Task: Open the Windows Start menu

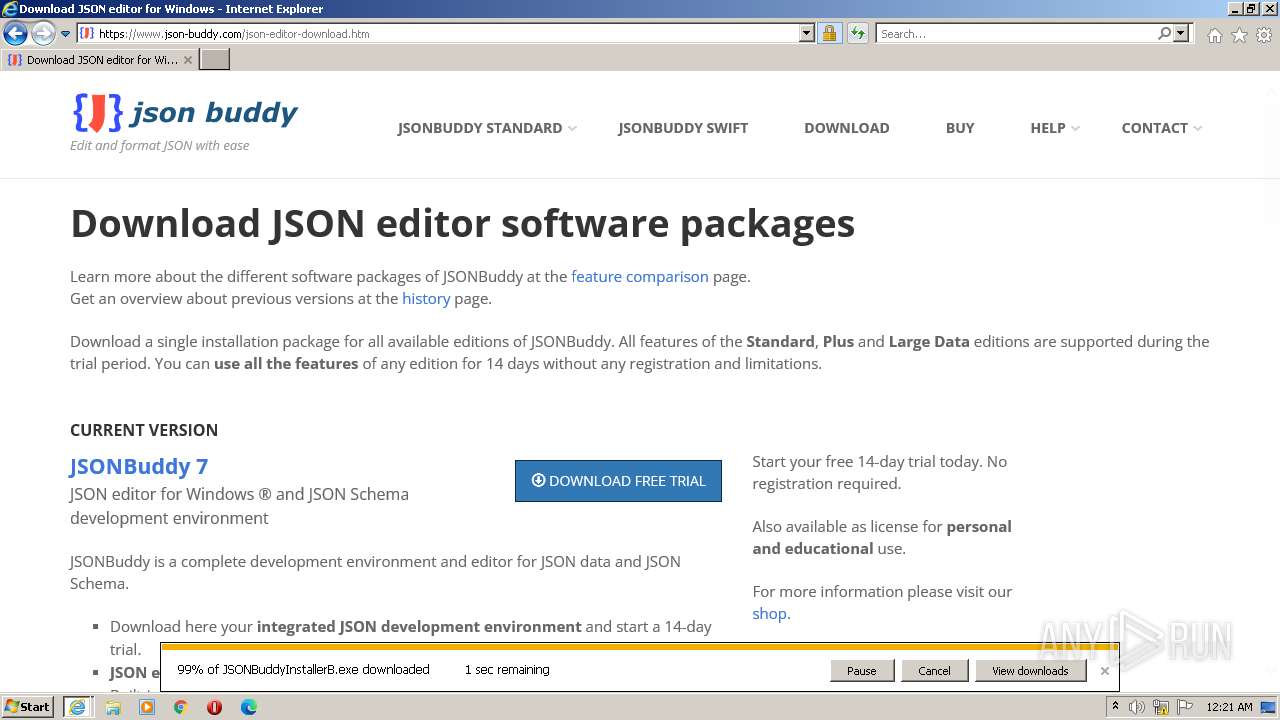Action: [28, 707]
